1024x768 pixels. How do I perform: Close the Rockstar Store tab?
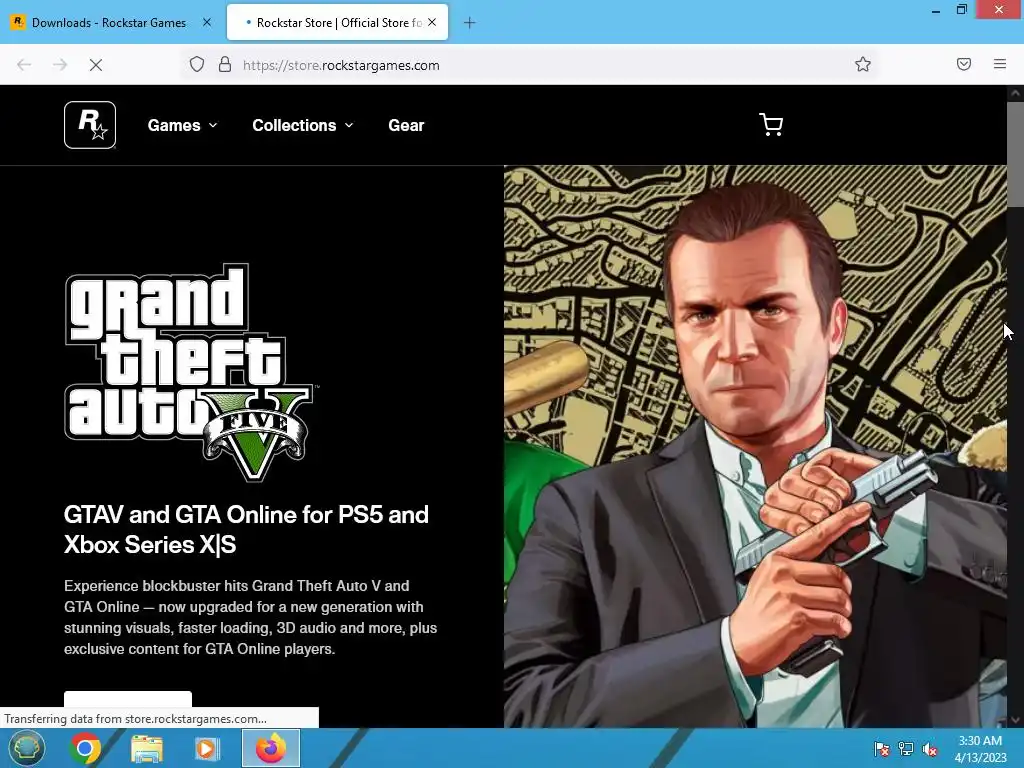pos(432,22)
